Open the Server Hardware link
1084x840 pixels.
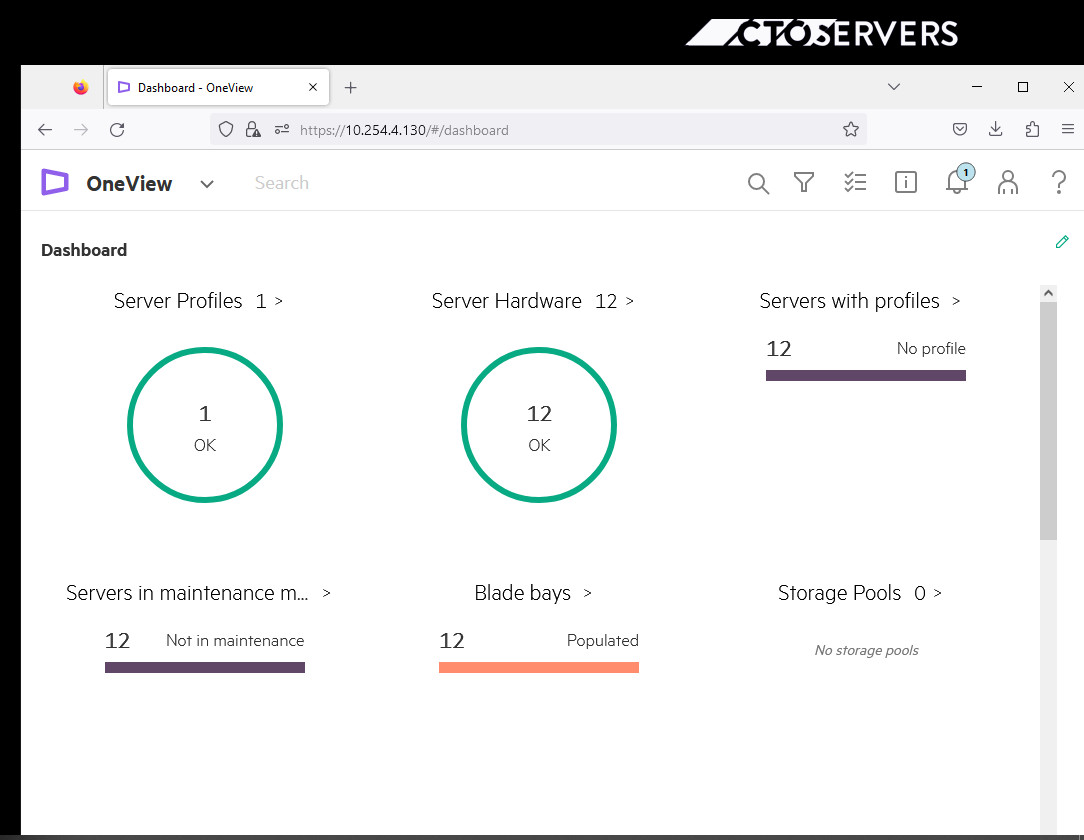pos(532,301)
